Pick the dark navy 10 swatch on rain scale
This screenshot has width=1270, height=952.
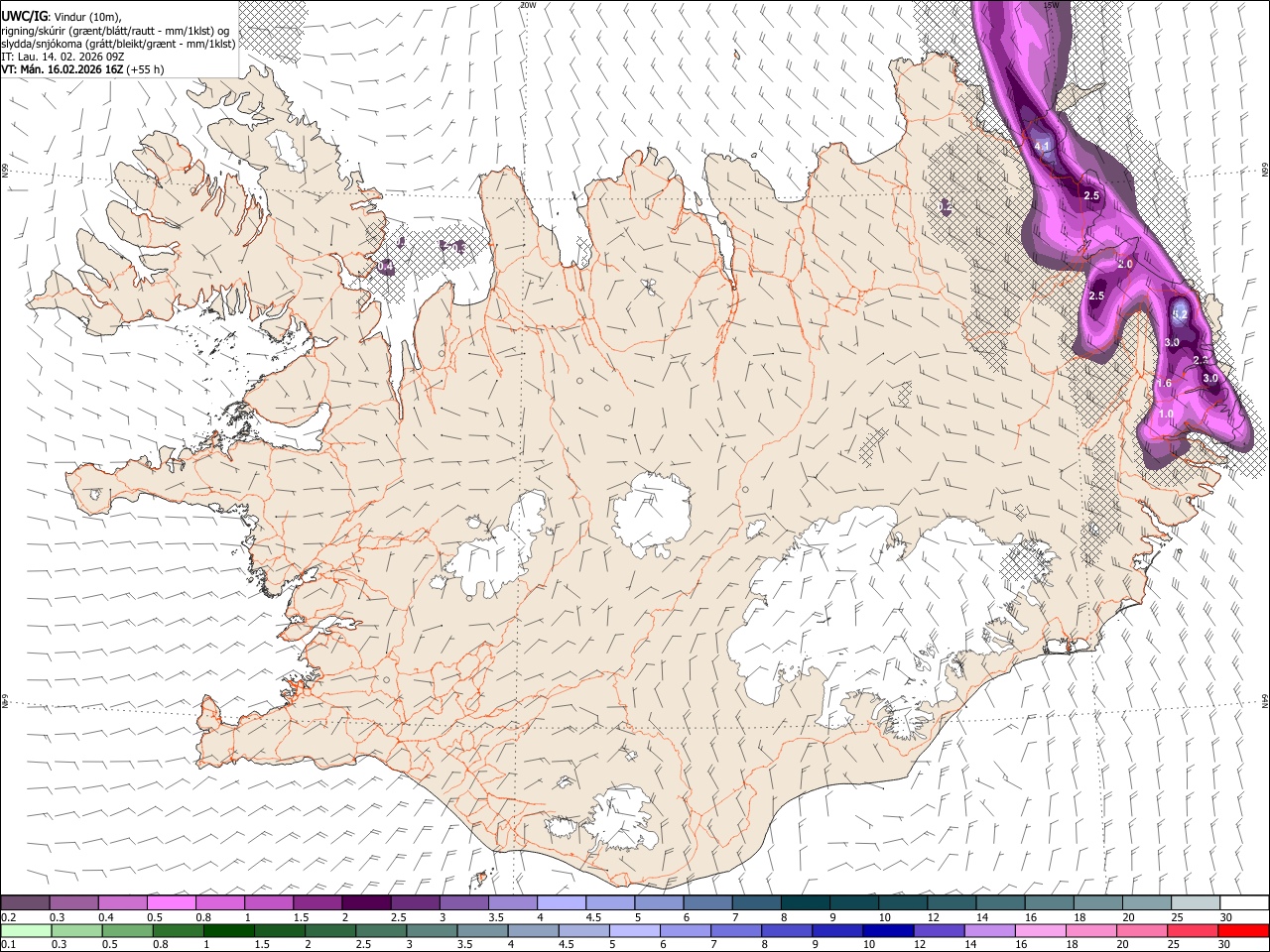(x=886, y=930)
